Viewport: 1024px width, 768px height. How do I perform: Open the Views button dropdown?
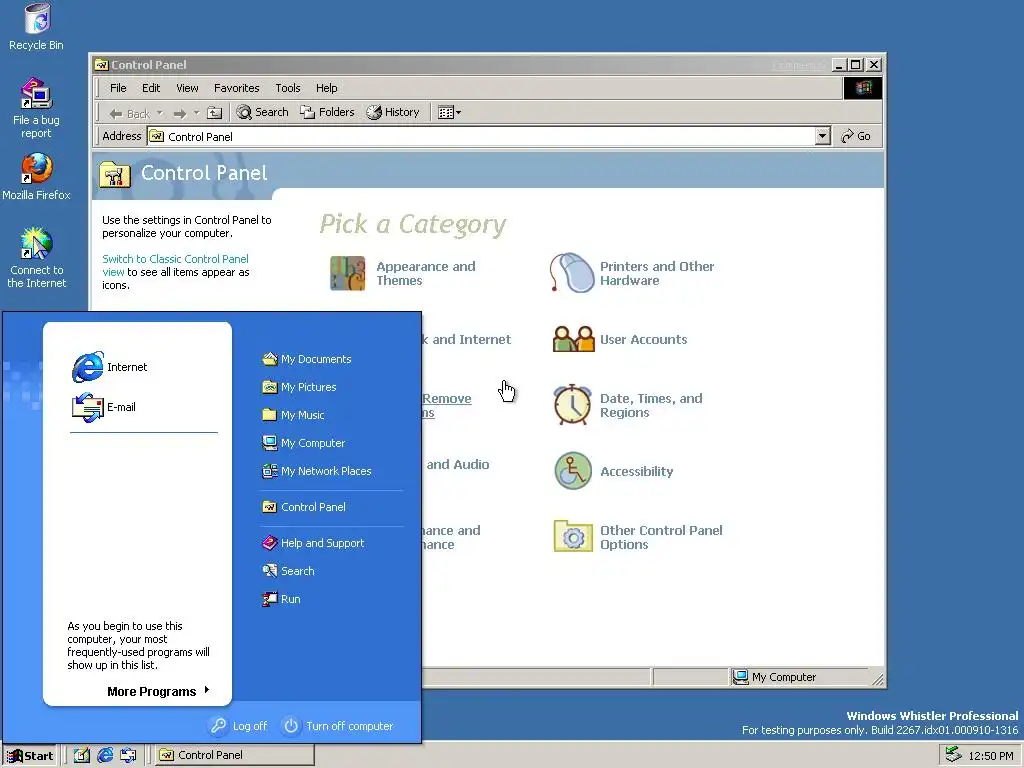449,112
